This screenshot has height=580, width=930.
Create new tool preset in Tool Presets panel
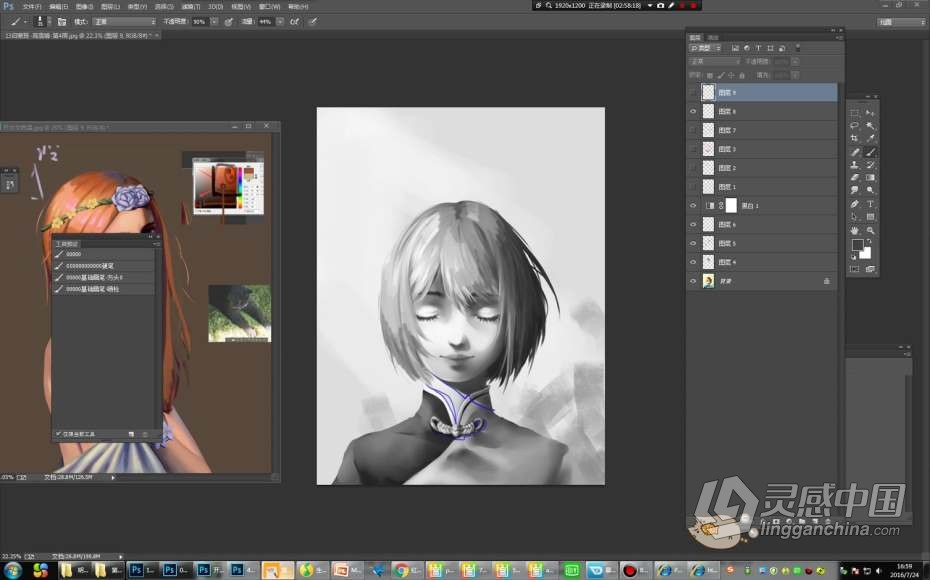[x=131, y=434]
